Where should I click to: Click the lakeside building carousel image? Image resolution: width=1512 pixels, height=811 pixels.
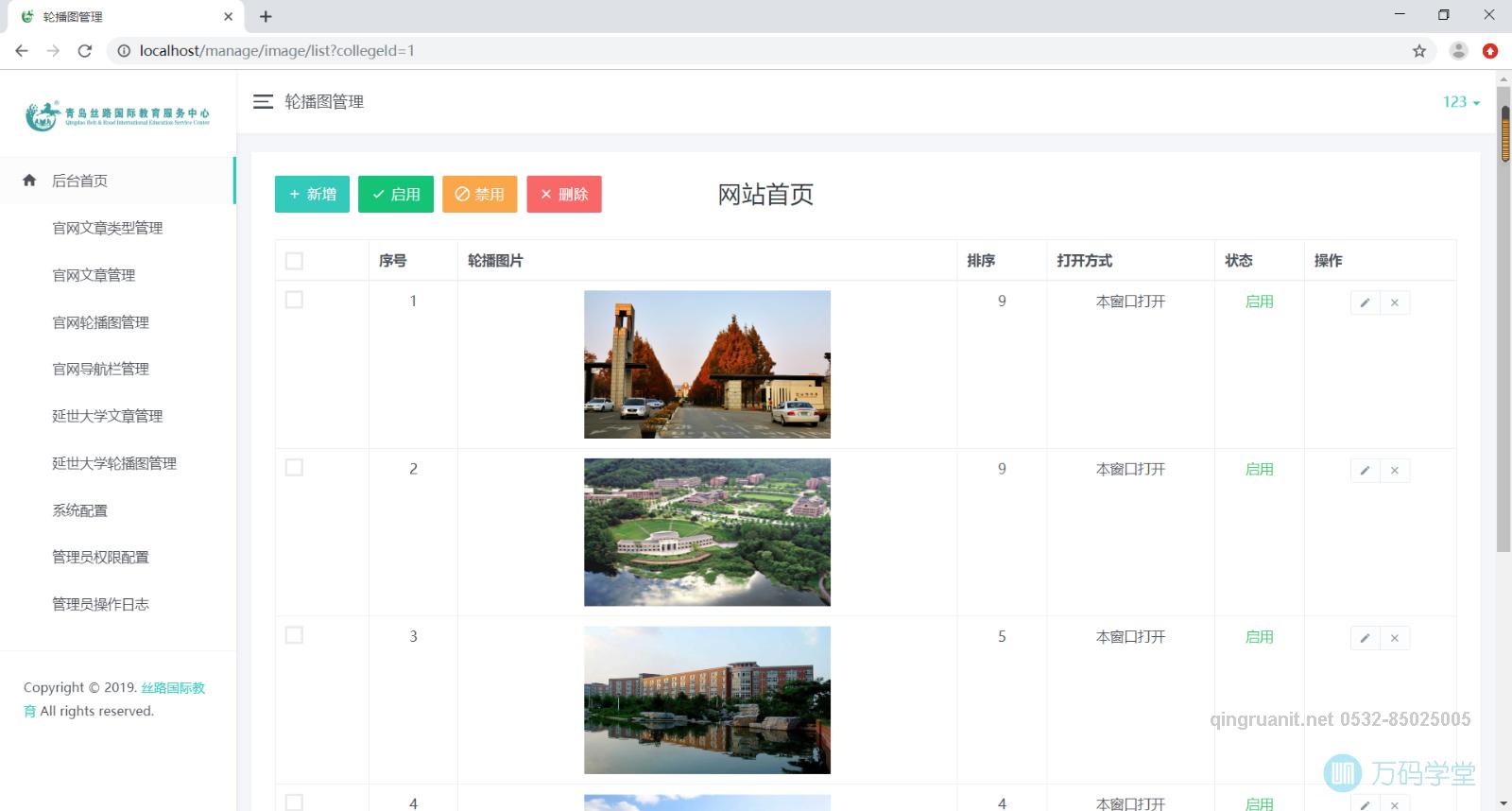(707, 700)
